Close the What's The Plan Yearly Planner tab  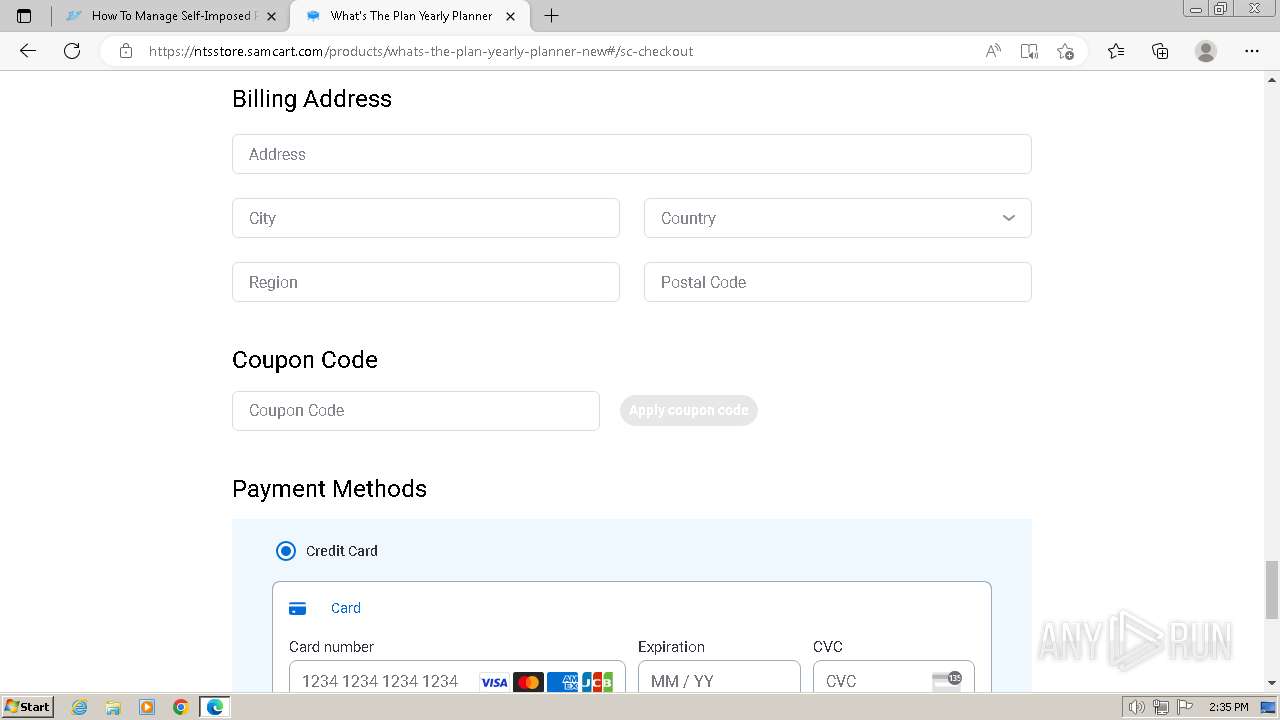click(510, 16)
